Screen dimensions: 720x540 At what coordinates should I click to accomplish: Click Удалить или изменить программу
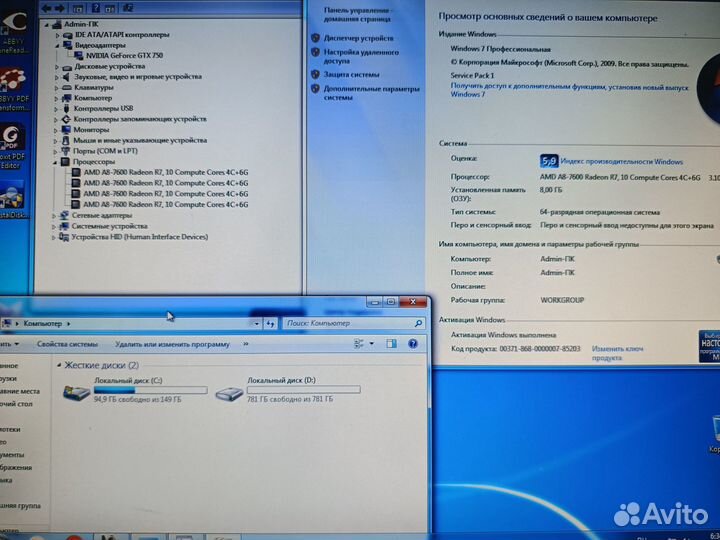click(172, 344)
